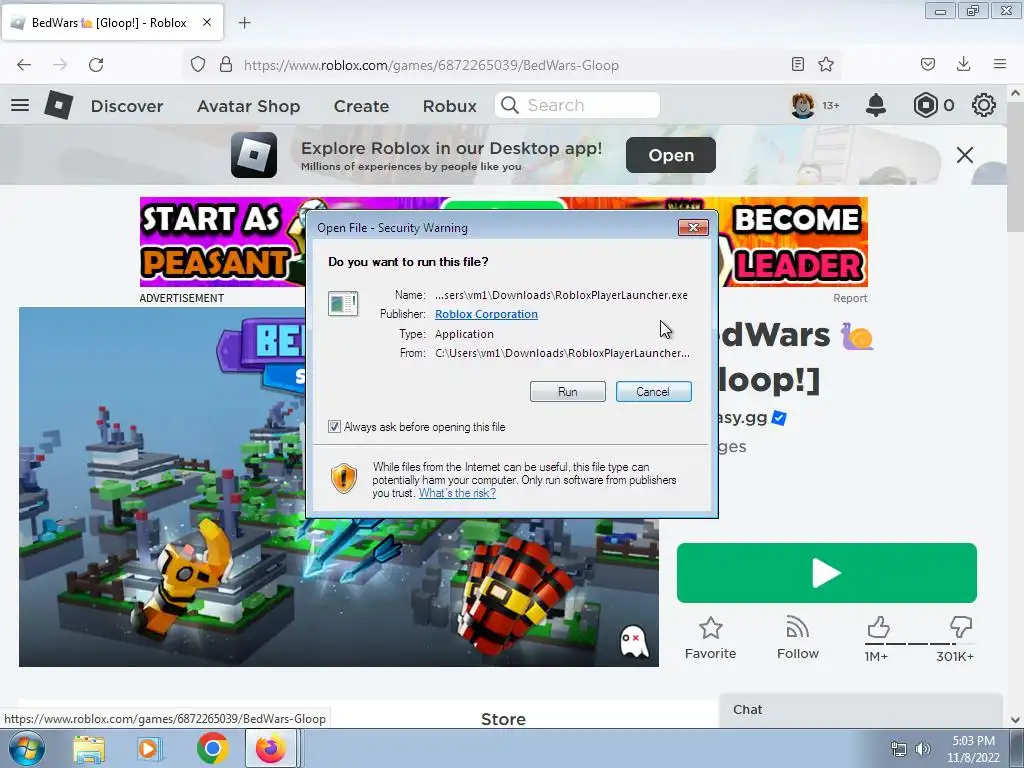Close the Security Warning dialog with X
Viewport: 1024px width, 768px height.
click(693, 227)
